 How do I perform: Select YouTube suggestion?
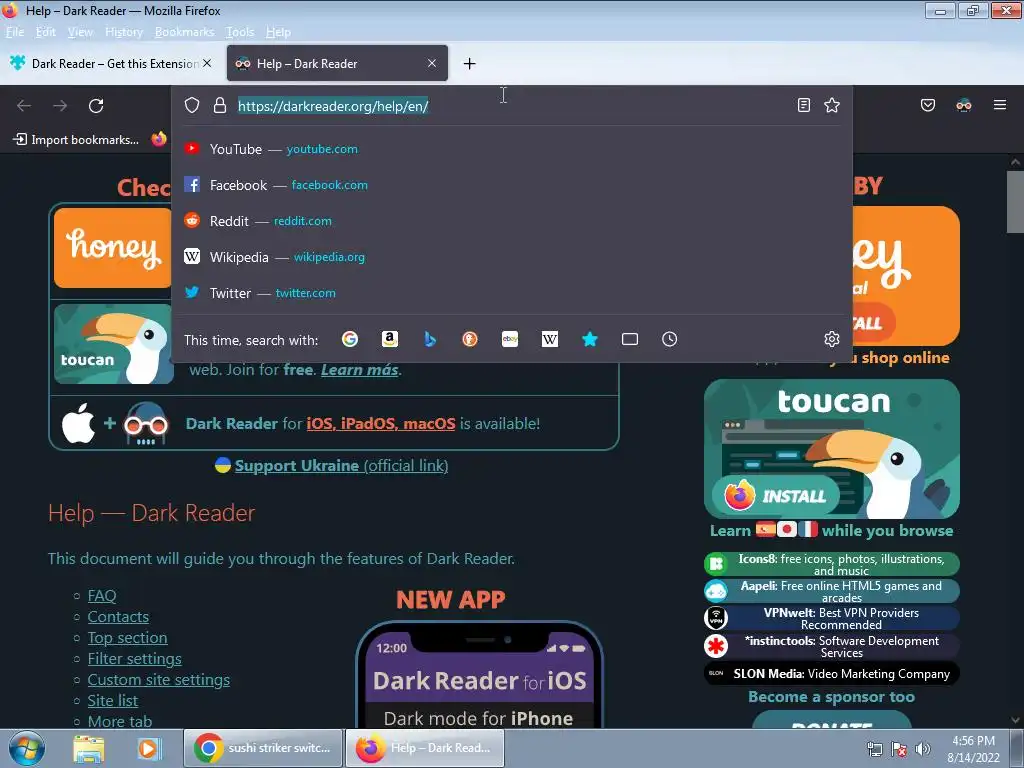click(x=512, y=149)
